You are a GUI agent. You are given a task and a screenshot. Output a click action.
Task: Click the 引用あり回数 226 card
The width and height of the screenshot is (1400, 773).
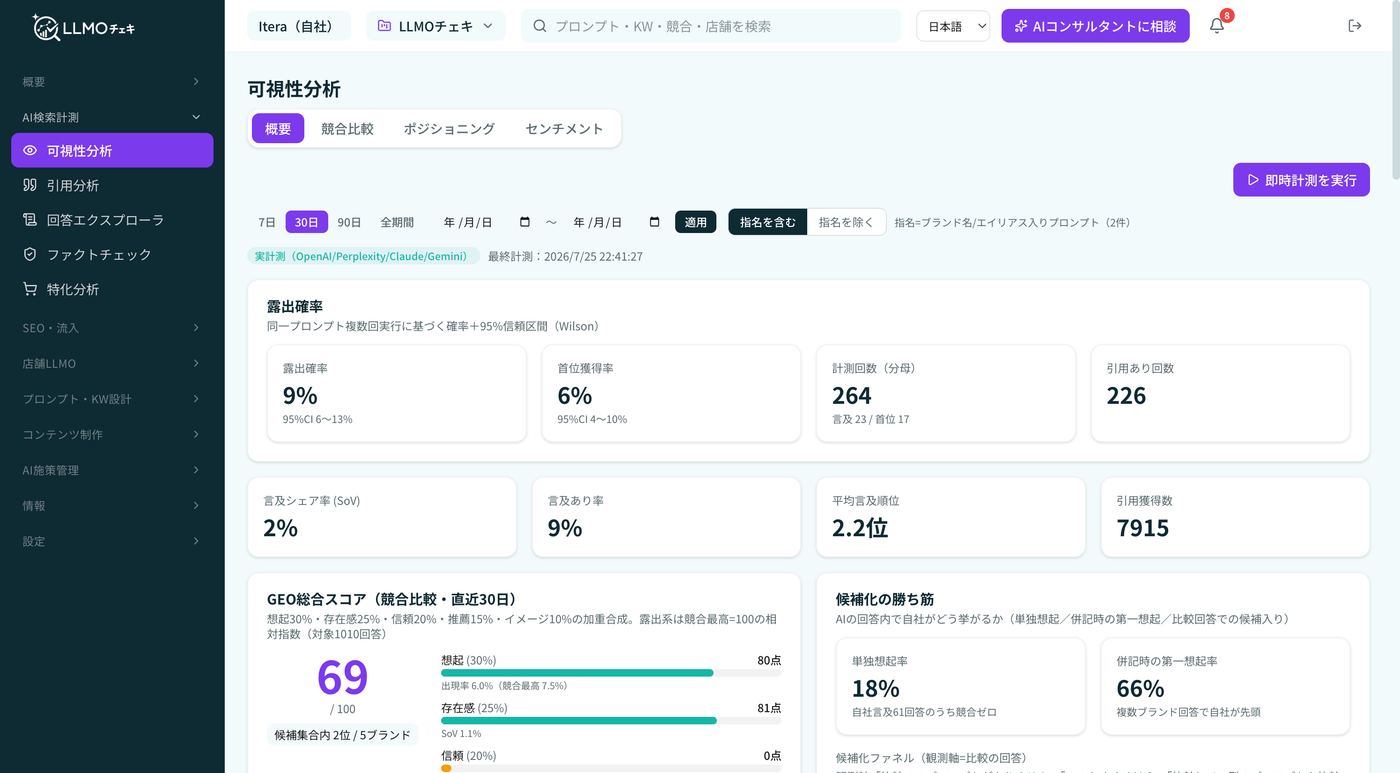pos(1220,394)
